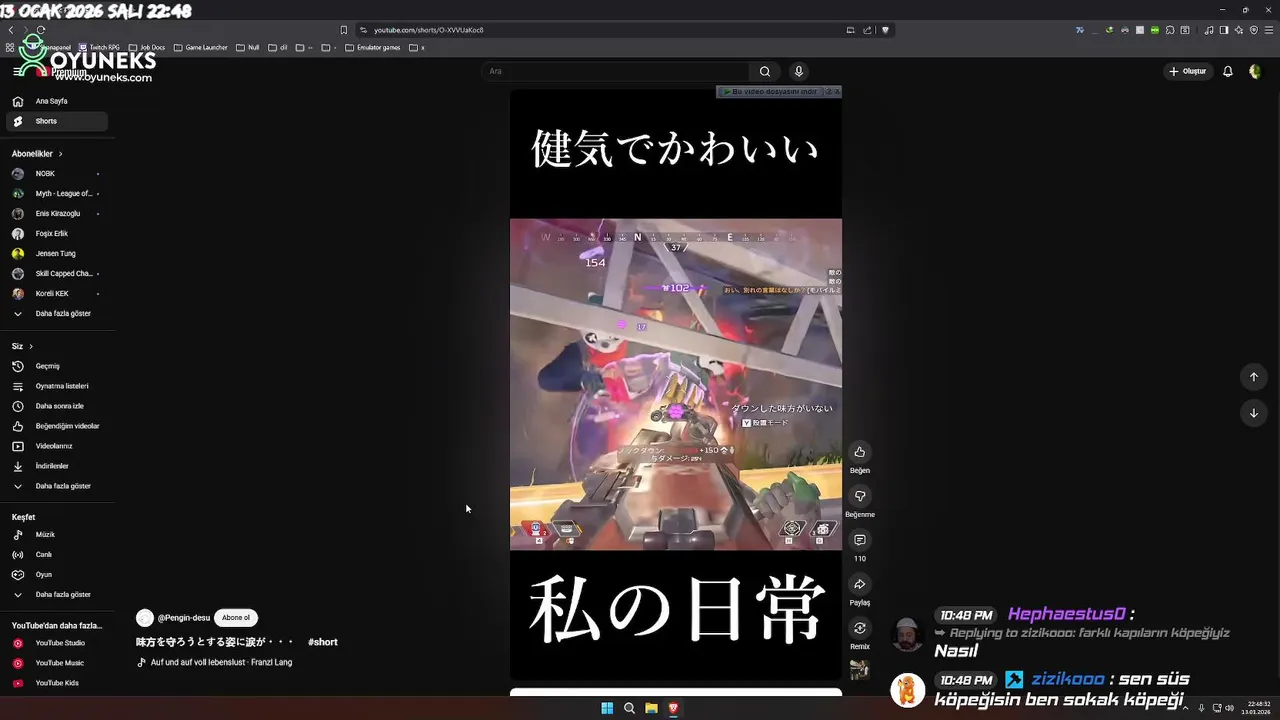Open Jensen Tung channel
Screen dimensions: 1280x720
point(57,253)
